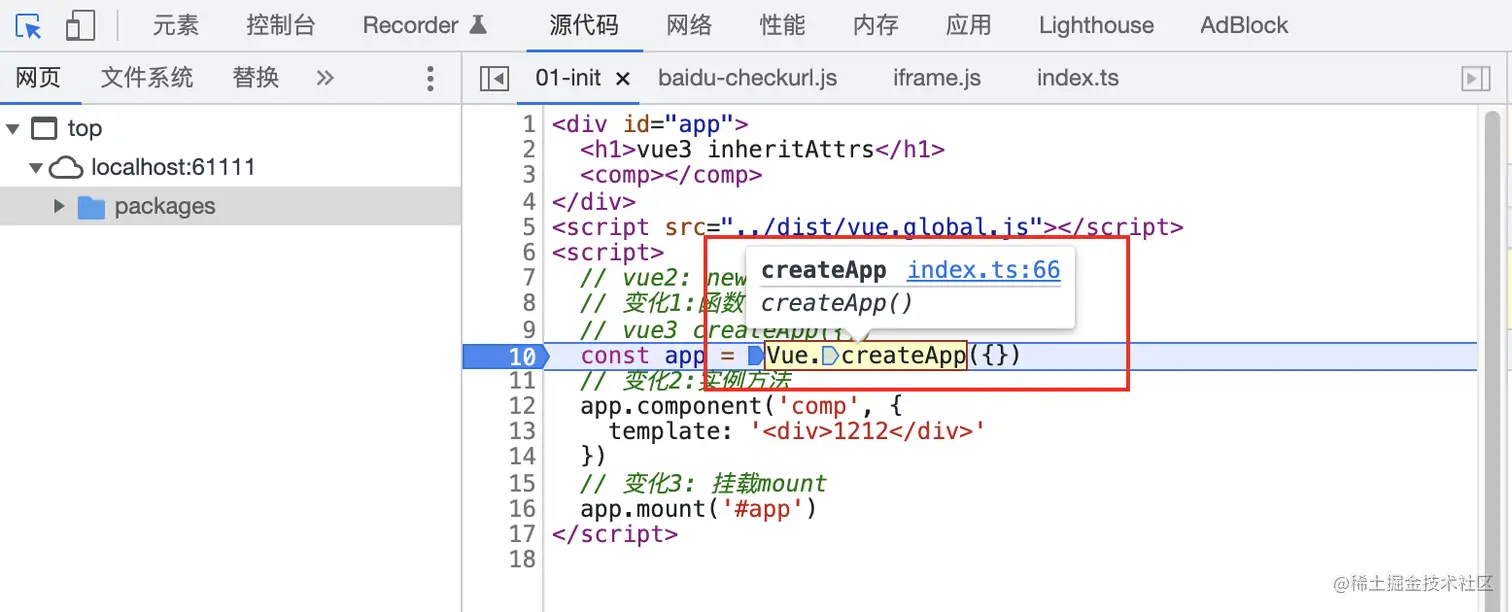Switch to the Recorder tab
This screenshot has height=612, width=1512.
coord(425,25)
